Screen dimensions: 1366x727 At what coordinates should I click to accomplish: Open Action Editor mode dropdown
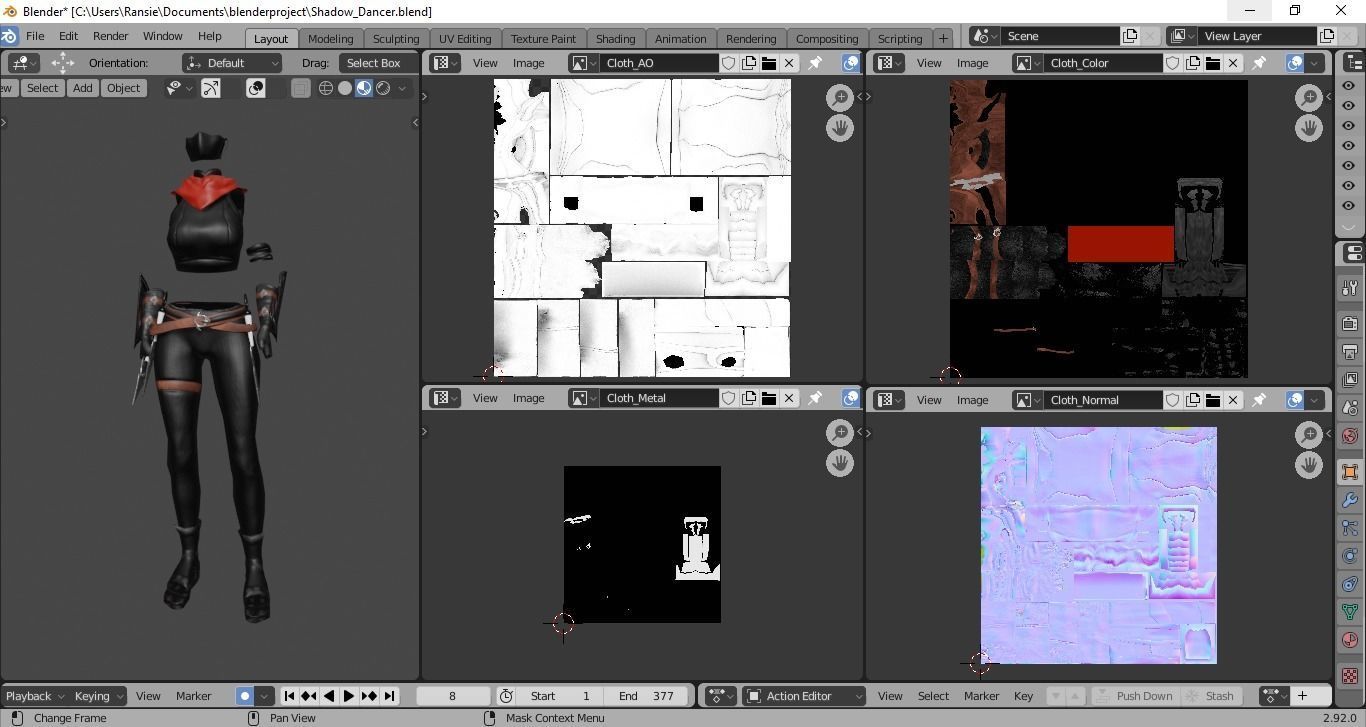[805, 696]
